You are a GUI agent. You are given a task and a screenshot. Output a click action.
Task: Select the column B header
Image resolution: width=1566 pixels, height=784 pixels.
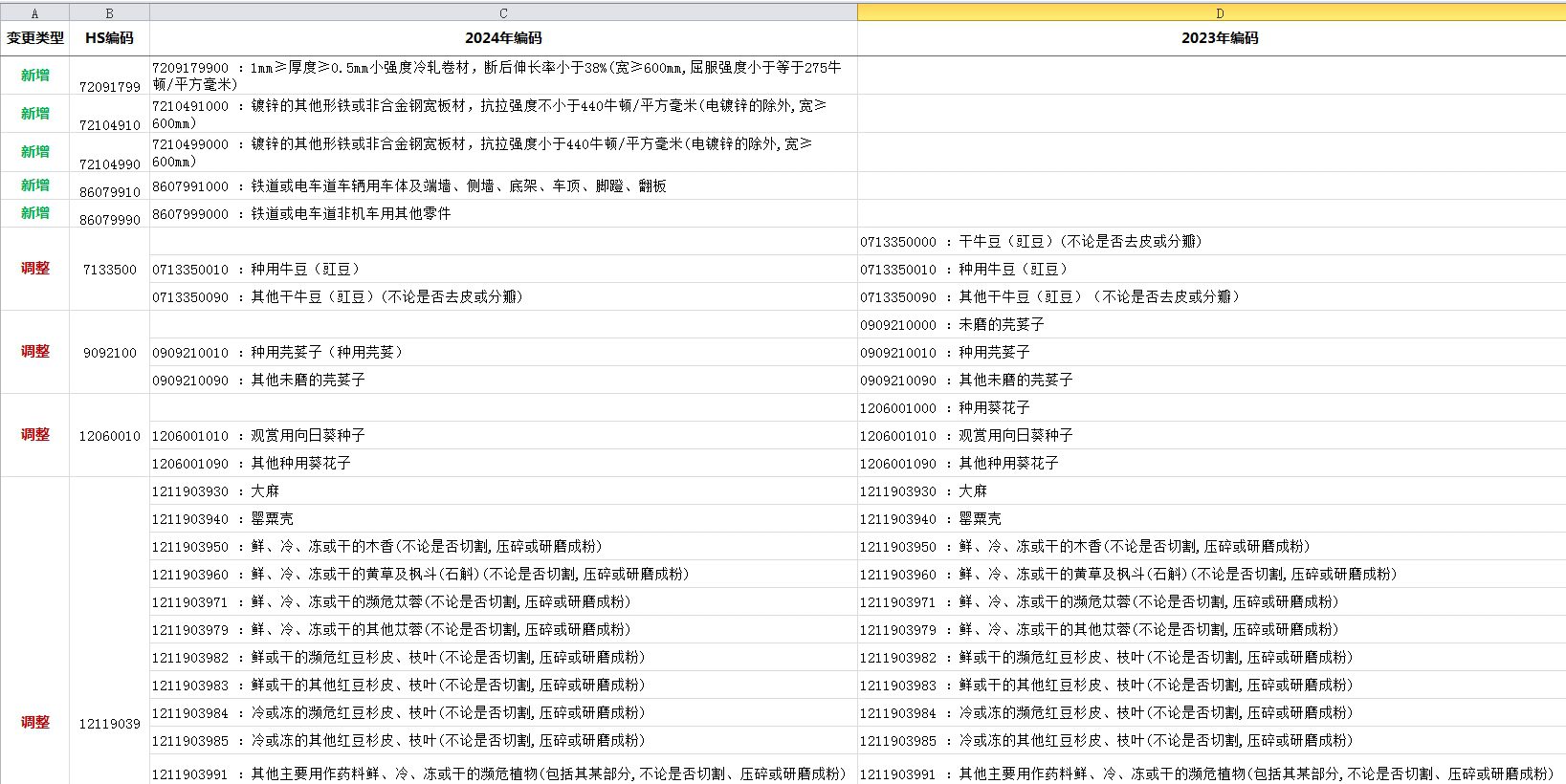109,13
